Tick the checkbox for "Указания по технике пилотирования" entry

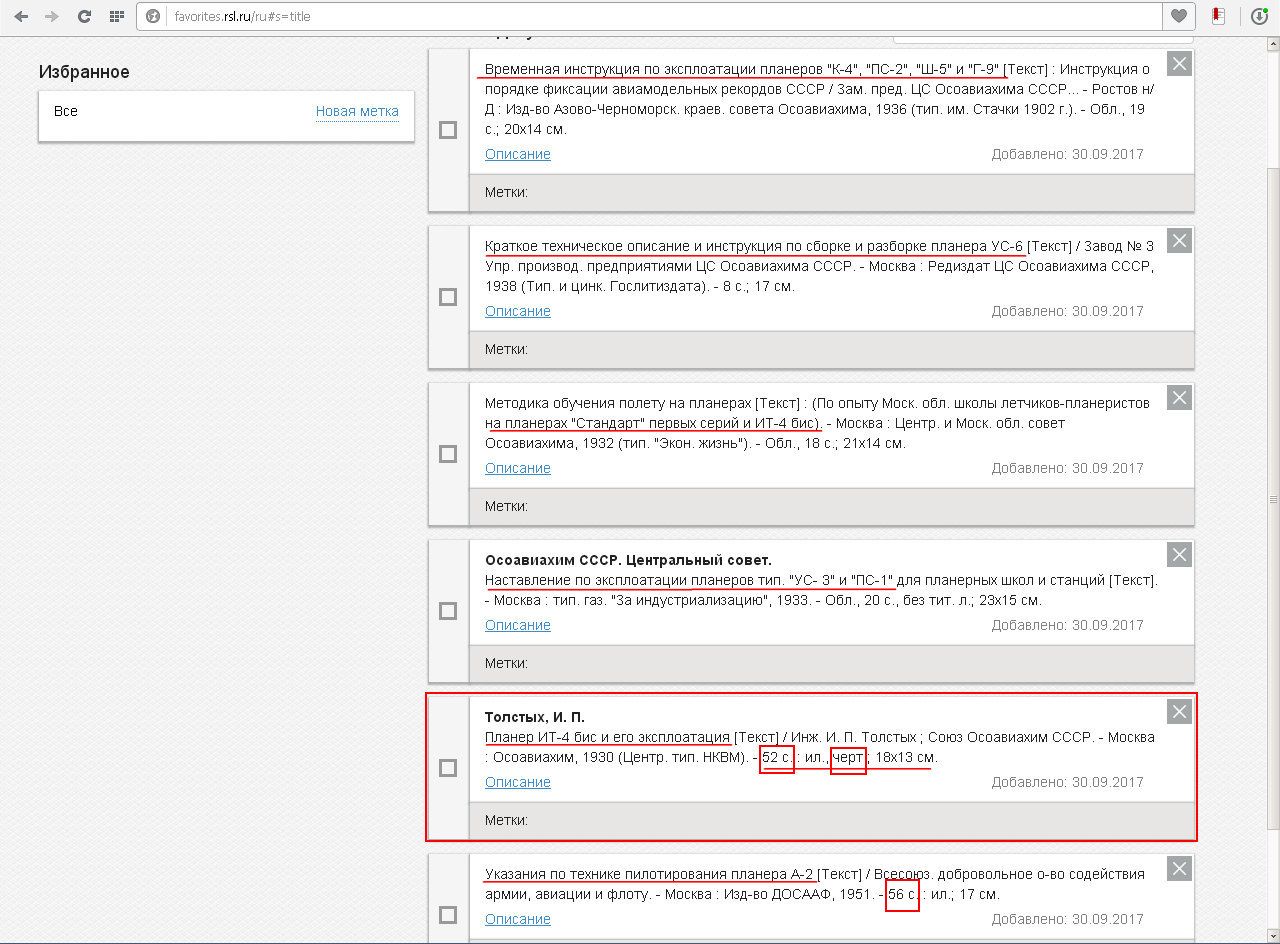click(448, 915)
